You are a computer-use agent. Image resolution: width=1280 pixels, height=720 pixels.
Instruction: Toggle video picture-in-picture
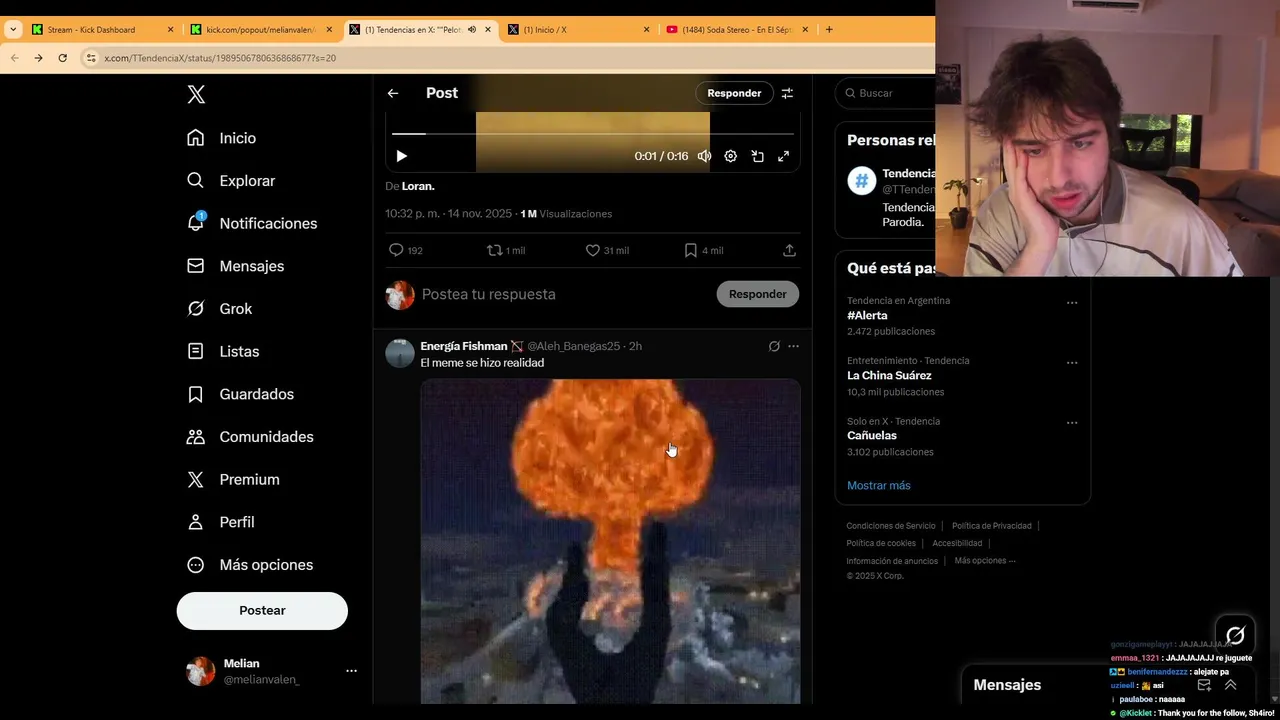[757, 156]
